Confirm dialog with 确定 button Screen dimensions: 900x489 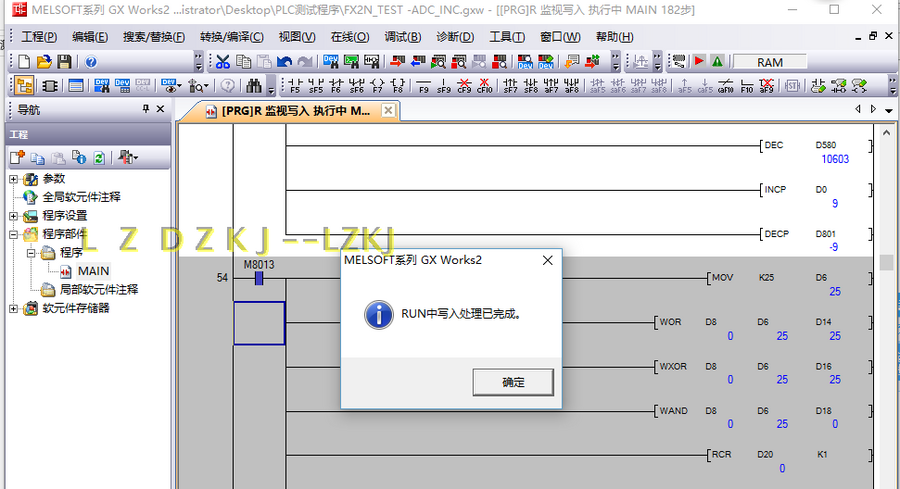coord(513,382)
